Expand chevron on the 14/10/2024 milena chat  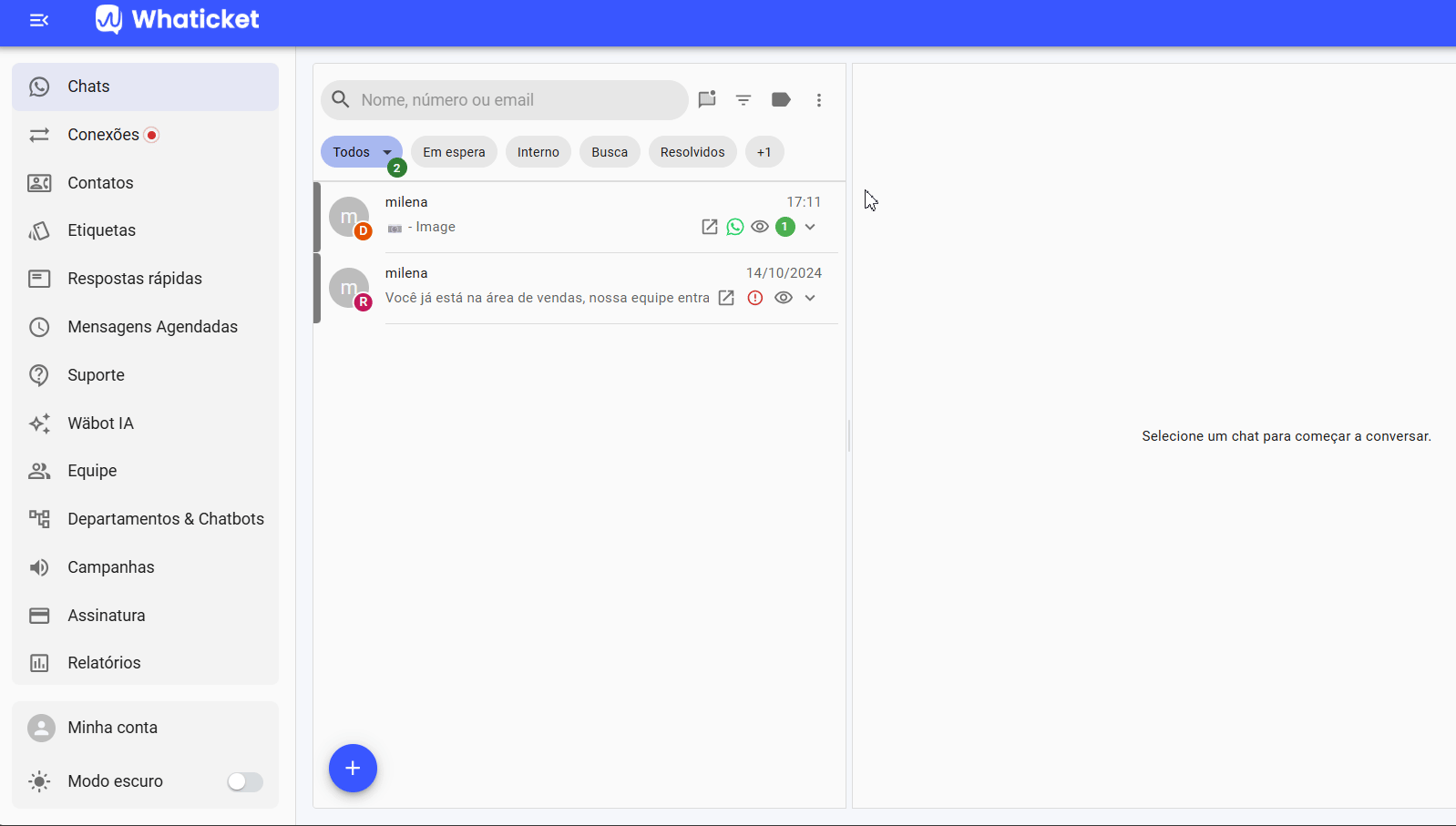coord(810,298)
